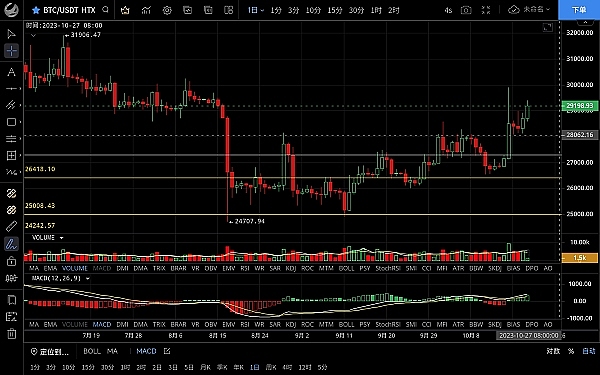600x375 pixels.
Task: Pick the grid measurement tool in sidebar
Action: click(11, 155)
